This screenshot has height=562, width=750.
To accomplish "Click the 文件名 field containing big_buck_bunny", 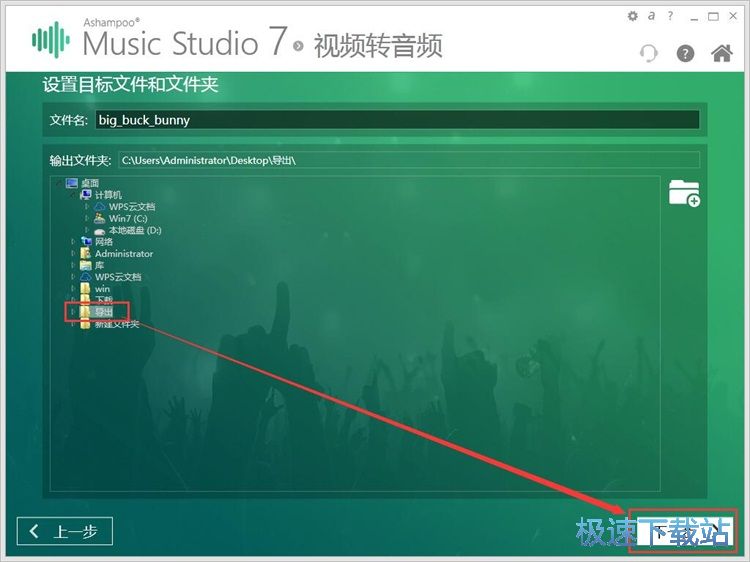I will click(x=397, y=120).
